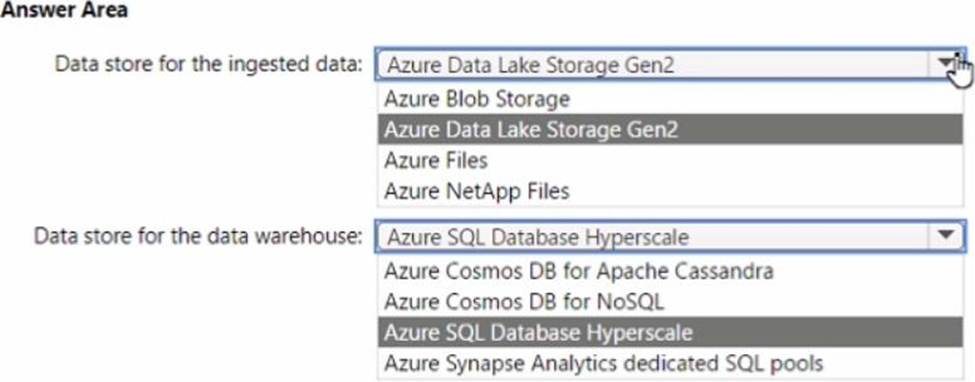Open the data warehouse dropdown arrow

tap(945, 236)
